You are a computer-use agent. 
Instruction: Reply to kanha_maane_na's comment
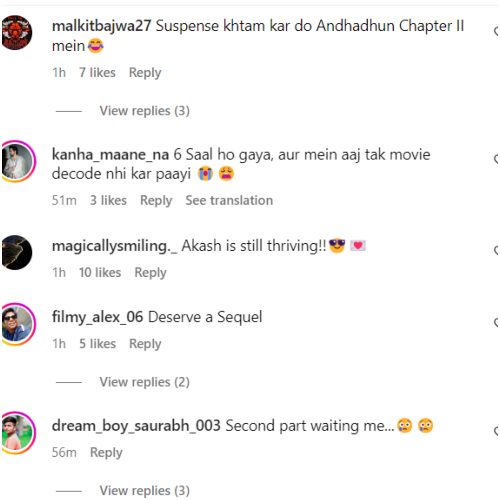pos(156,201)
